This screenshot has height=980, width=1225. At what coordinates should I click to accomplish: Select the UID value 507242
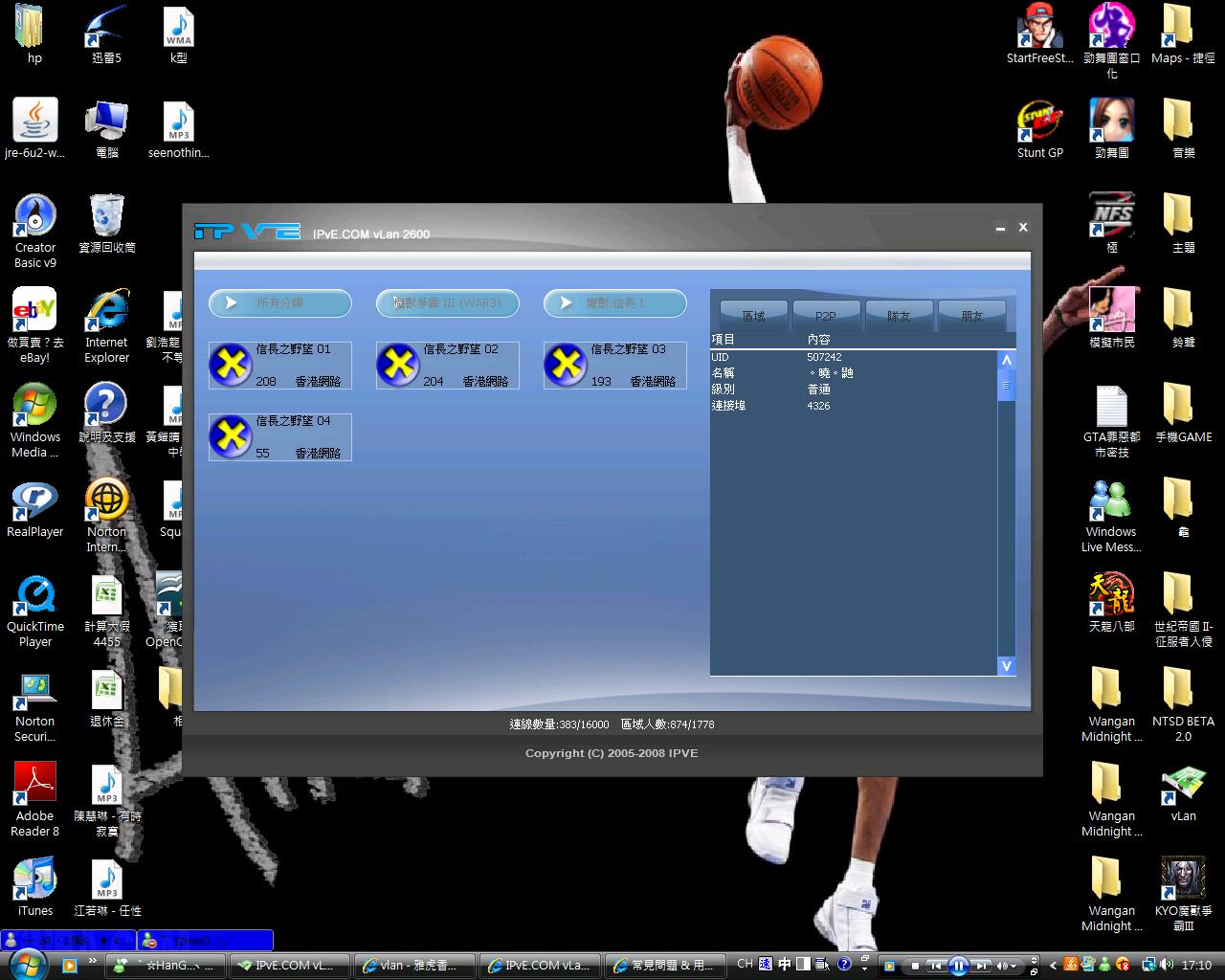[824, 357]
